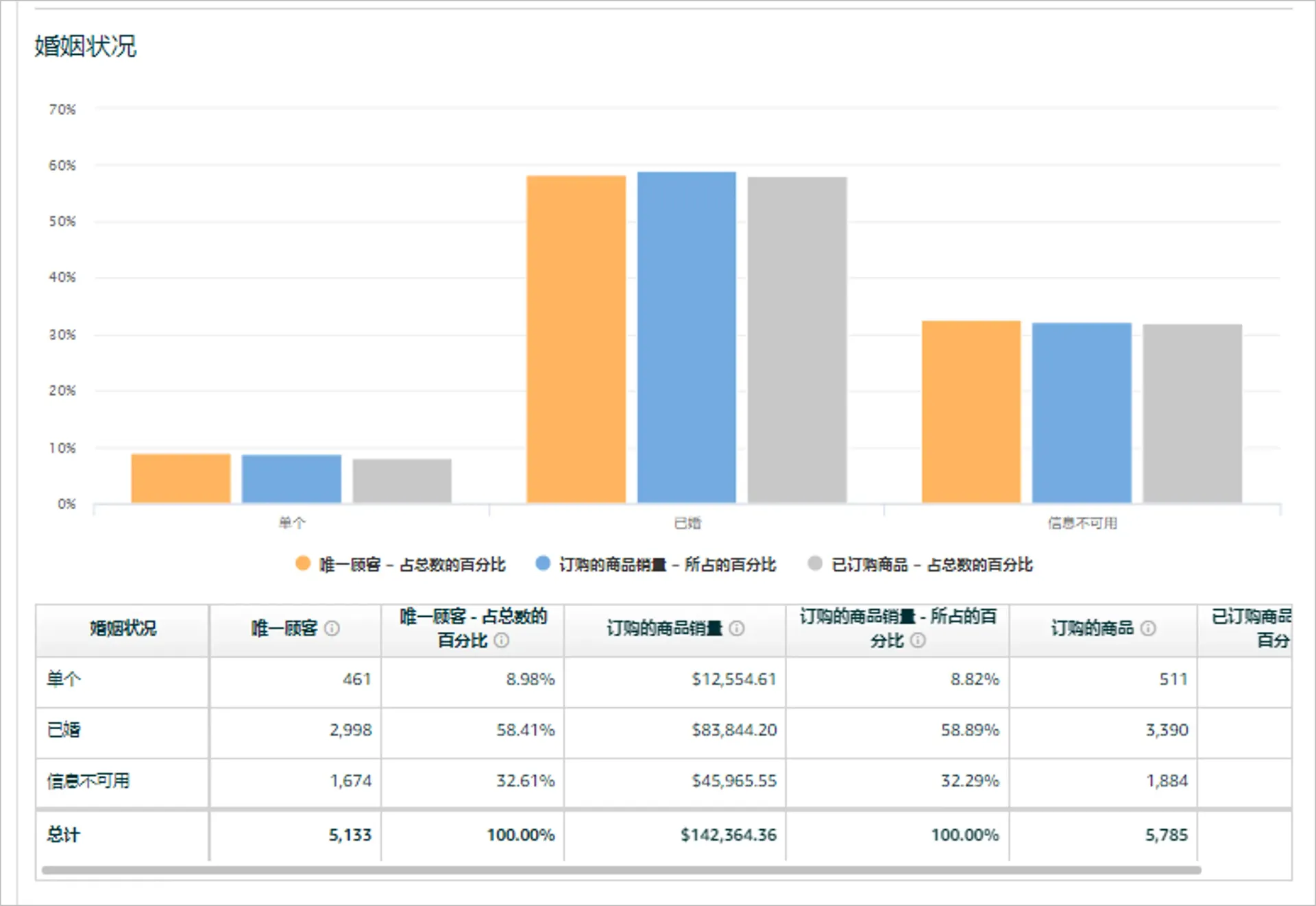Click the cell value 1,674
1316x906 pixels.
(351, 781)
